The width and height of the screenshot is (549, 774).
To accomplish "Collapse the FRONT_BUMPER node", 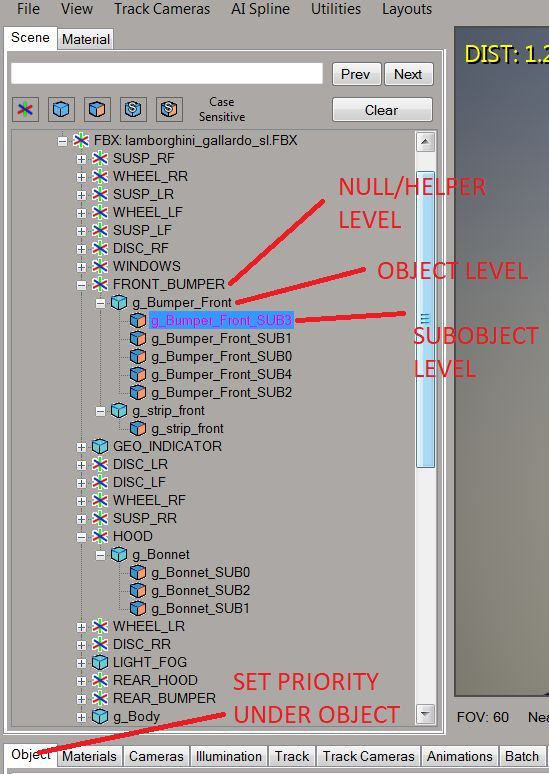I will pos(81,285).
